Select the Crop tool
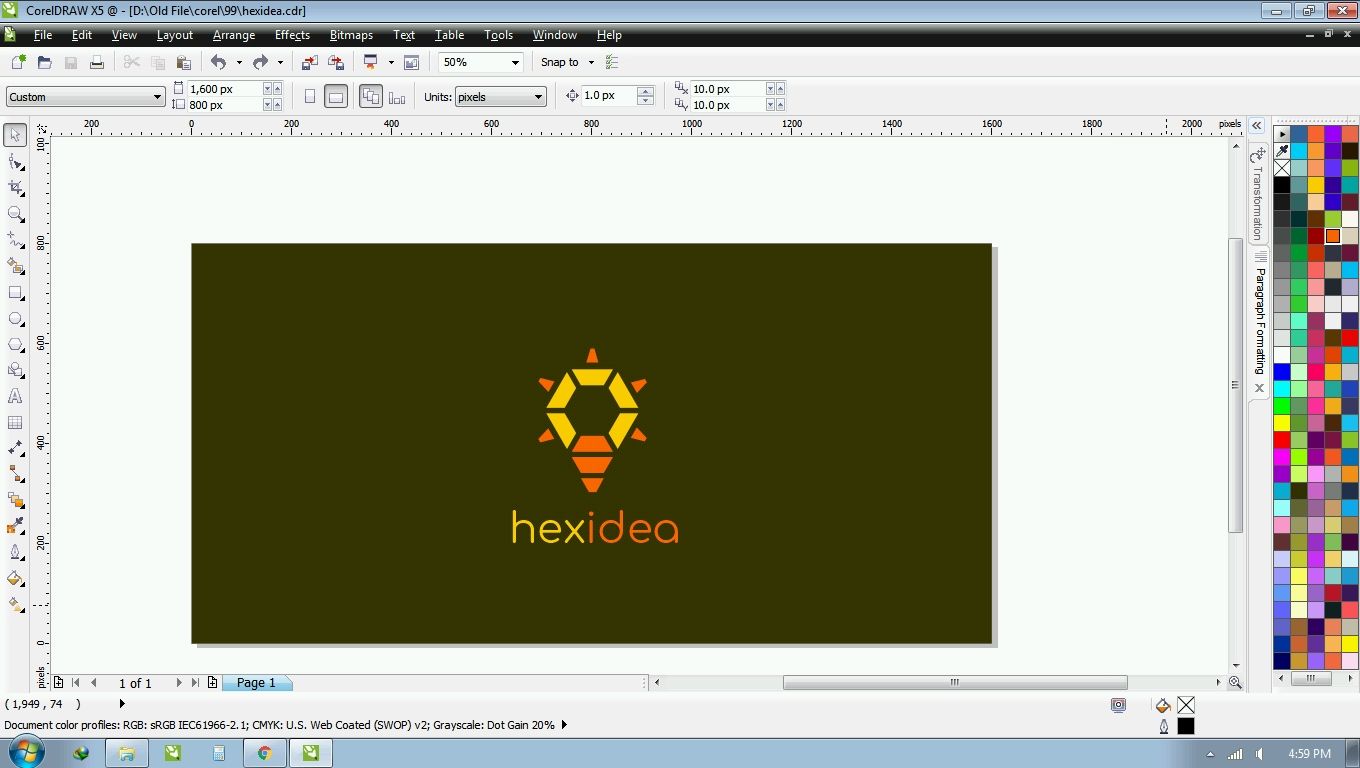 (15, 188)
